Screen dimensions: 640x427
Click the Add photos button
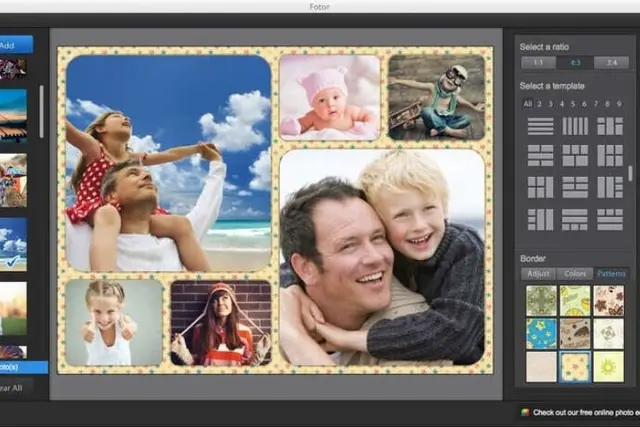pyautogui.click(x=13, y=45)
